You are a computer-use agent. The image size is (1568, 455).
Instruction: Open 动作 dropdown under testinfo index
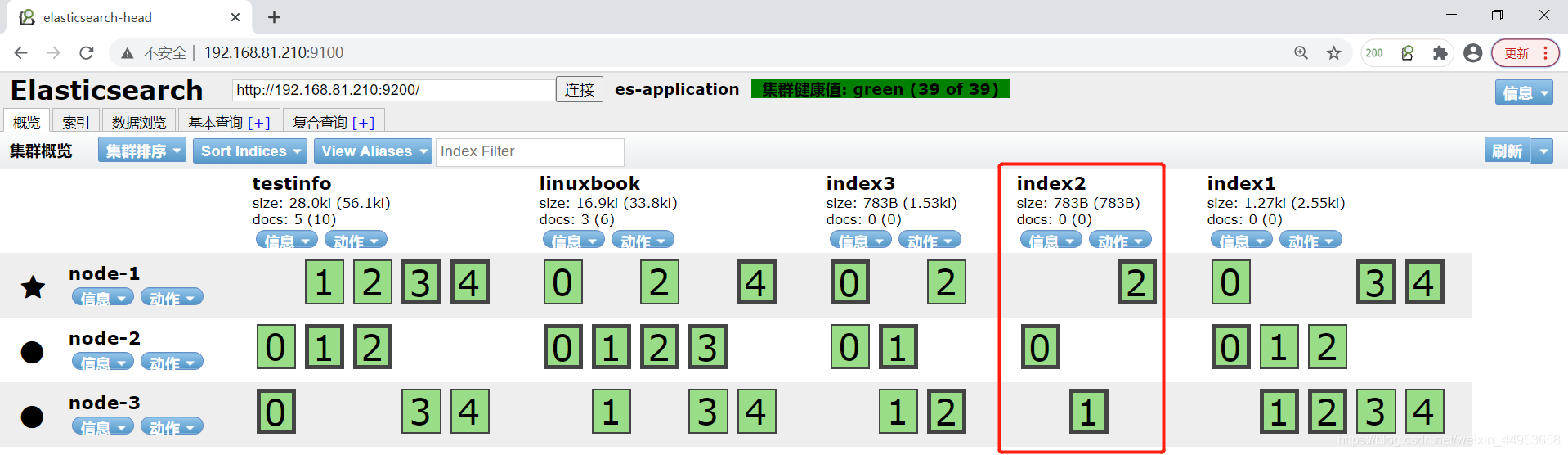(x=356, y=241)
